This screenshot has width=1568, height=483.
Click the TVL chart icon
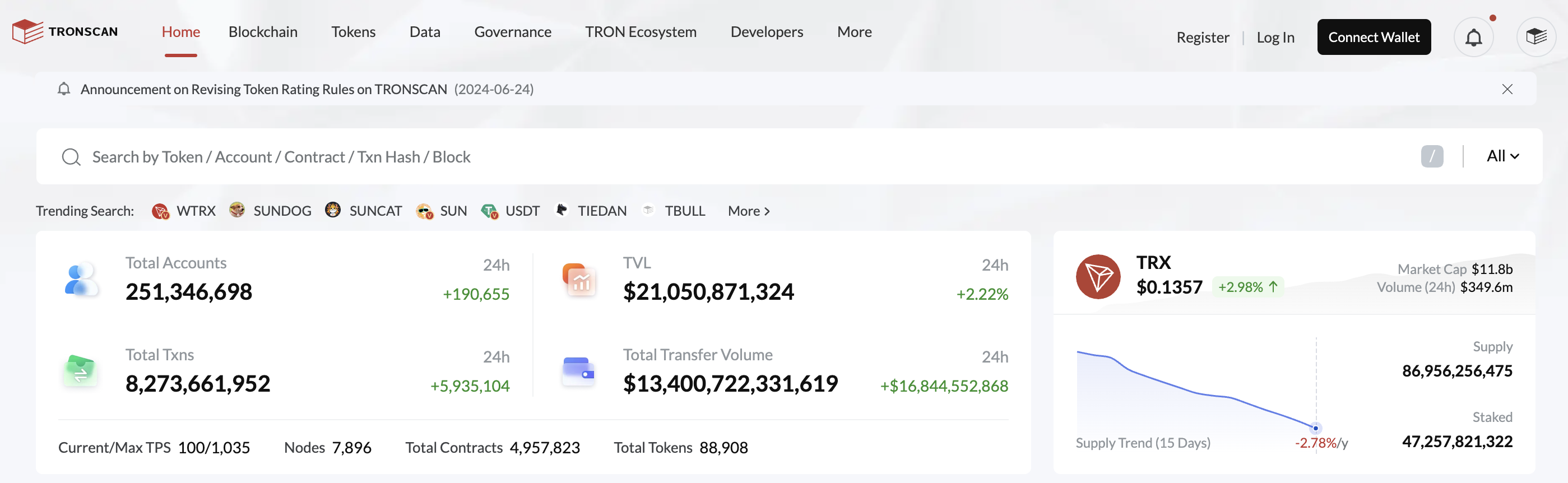coord(579,279)
